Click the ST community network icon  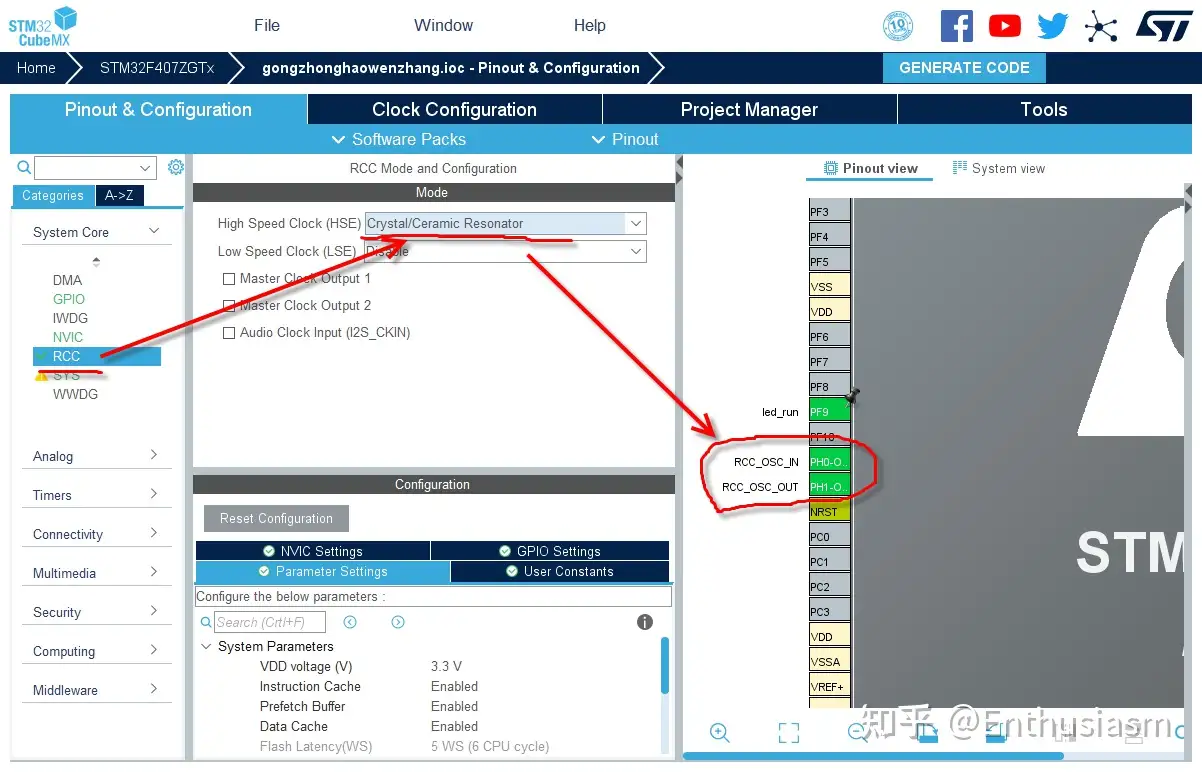[x=1101, y=26]
